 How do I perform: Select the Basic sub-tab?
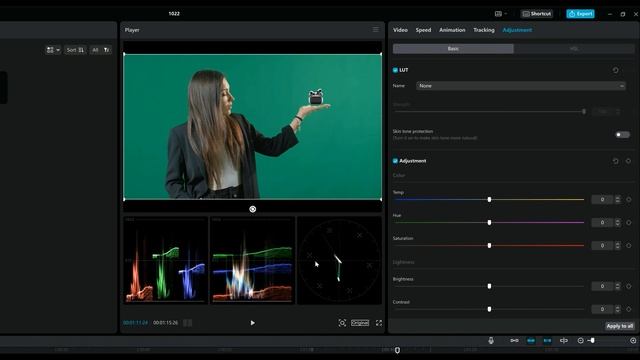pyautogui.click(x=453, y=49)
